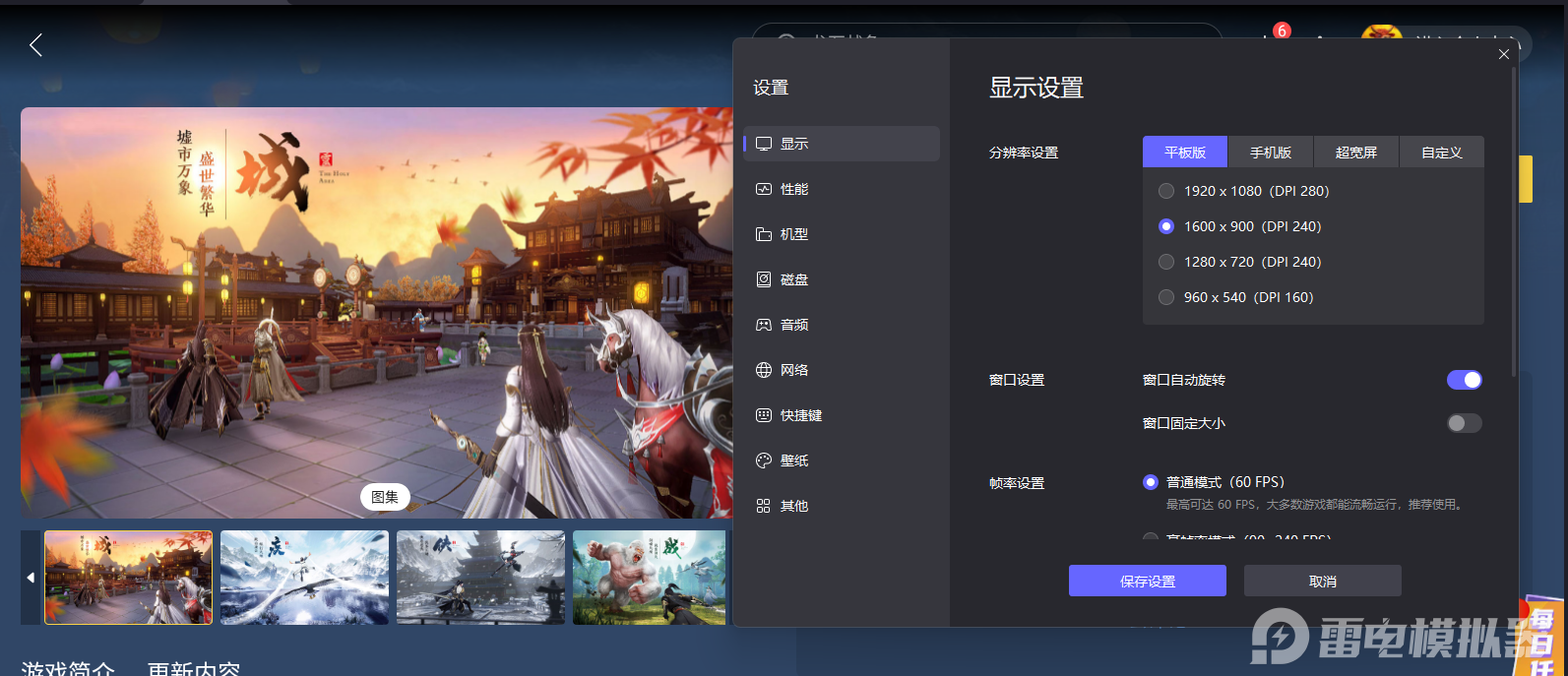Click the 显示设置 heading text
1568x676 pixels.
point(1036,88)
